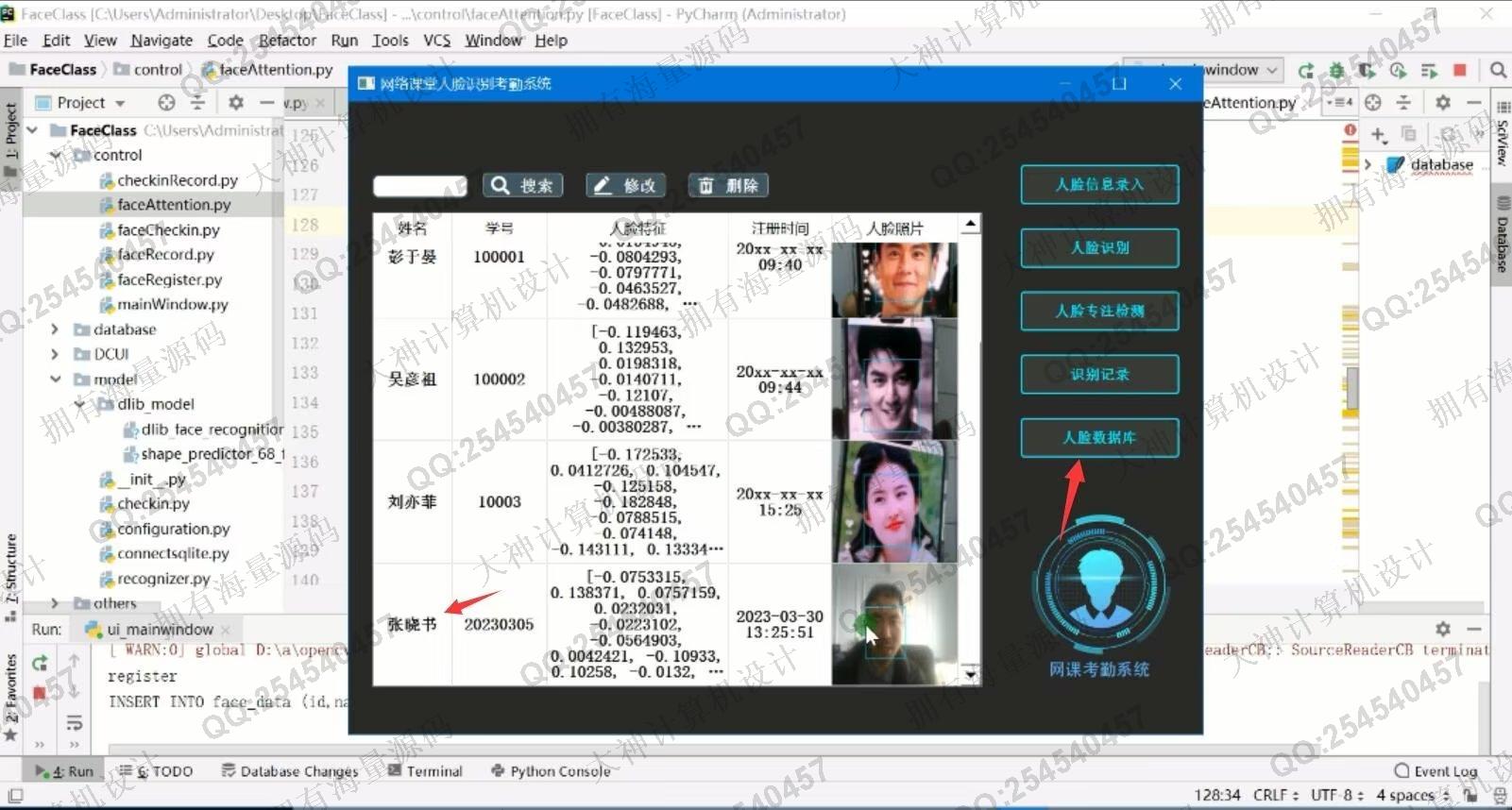The image size is (1512, 810).
Task: Open SciView side tool window
Action: (x=1503, y=134)
